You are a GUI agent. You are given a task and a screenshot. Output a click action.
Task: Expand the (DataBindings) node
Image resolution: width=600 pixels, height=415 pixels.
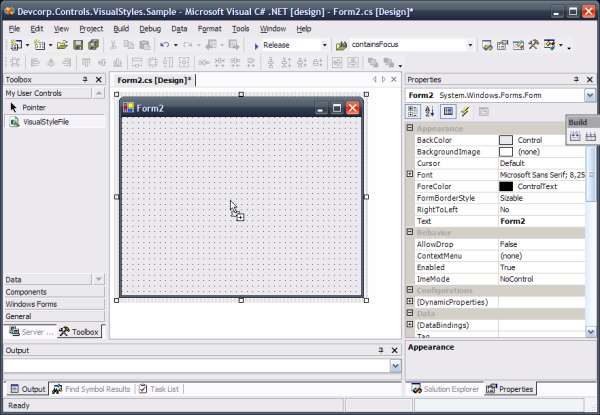pos(410,324)
